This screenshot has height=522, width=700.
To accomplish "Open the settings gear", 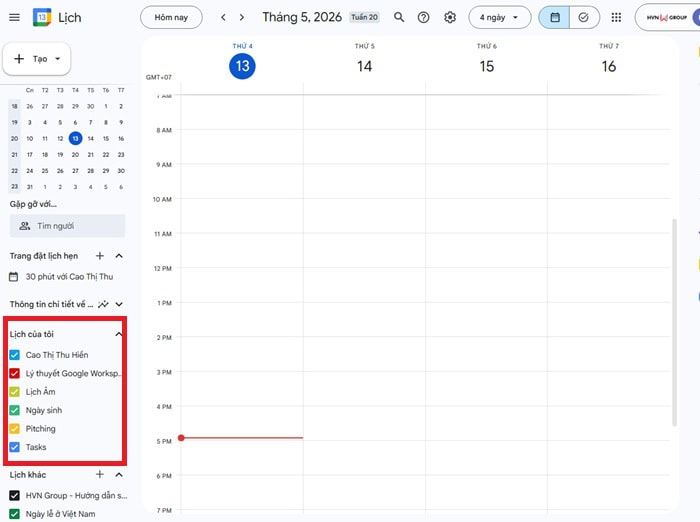I will pos(450,17).
